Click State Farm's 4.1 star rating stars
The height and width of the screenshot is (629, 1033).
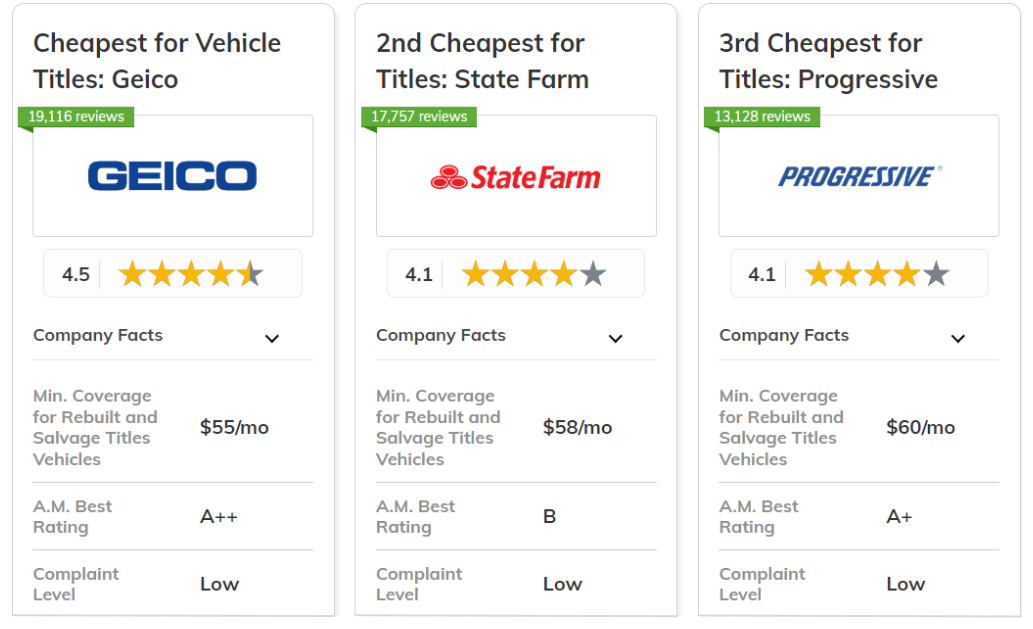click(534, 274)
